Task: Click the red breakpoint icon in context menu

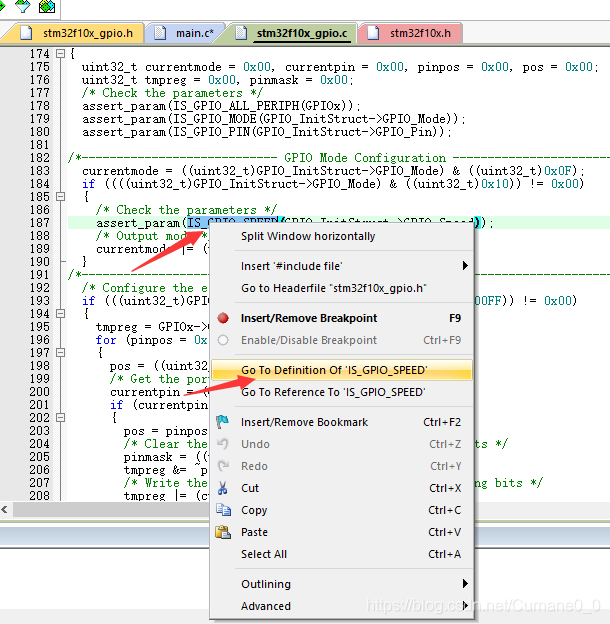Action: [223, 318]
